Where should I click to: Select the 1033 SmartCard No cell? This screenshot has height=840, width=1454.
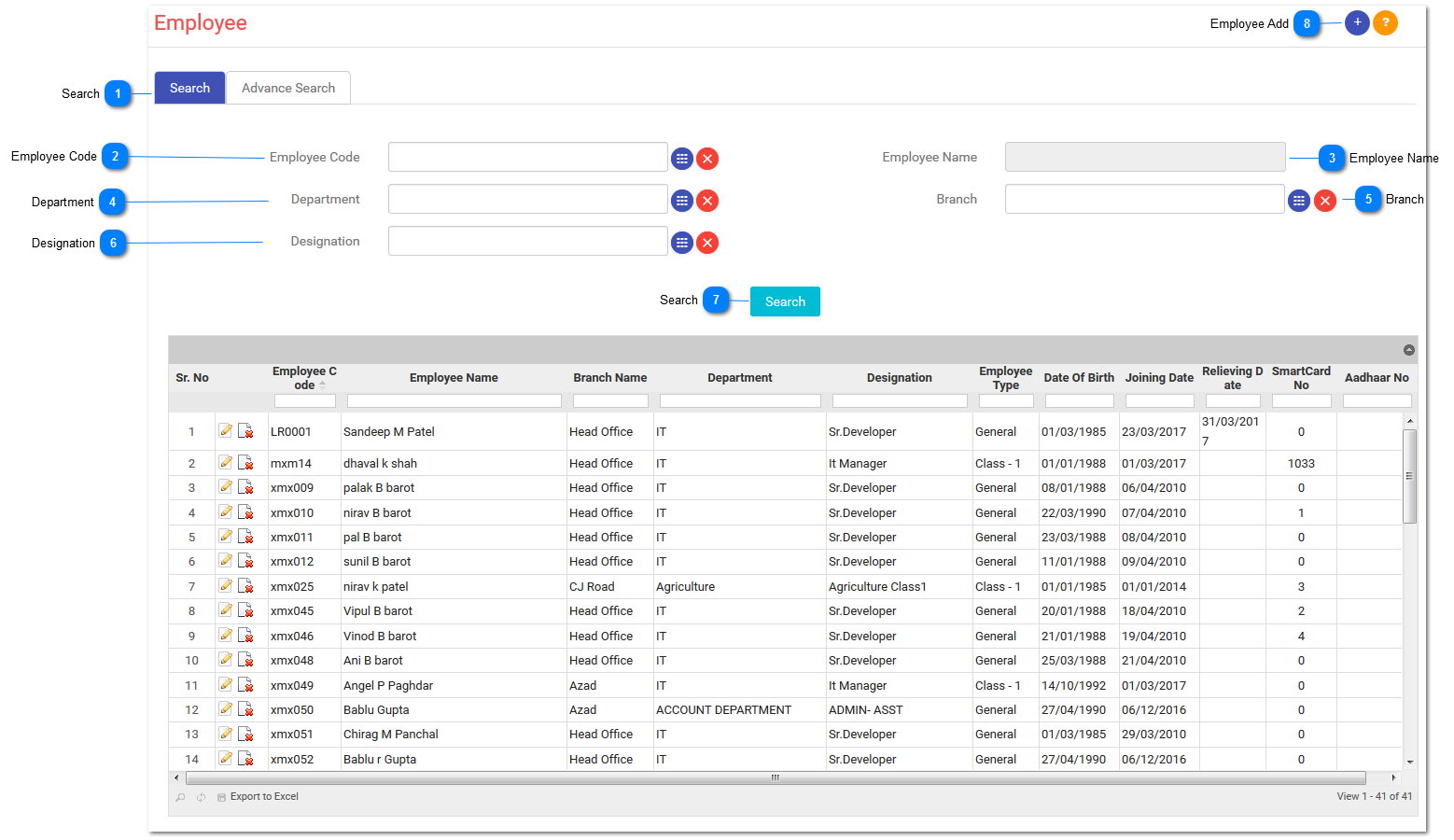coord(1301,464)
